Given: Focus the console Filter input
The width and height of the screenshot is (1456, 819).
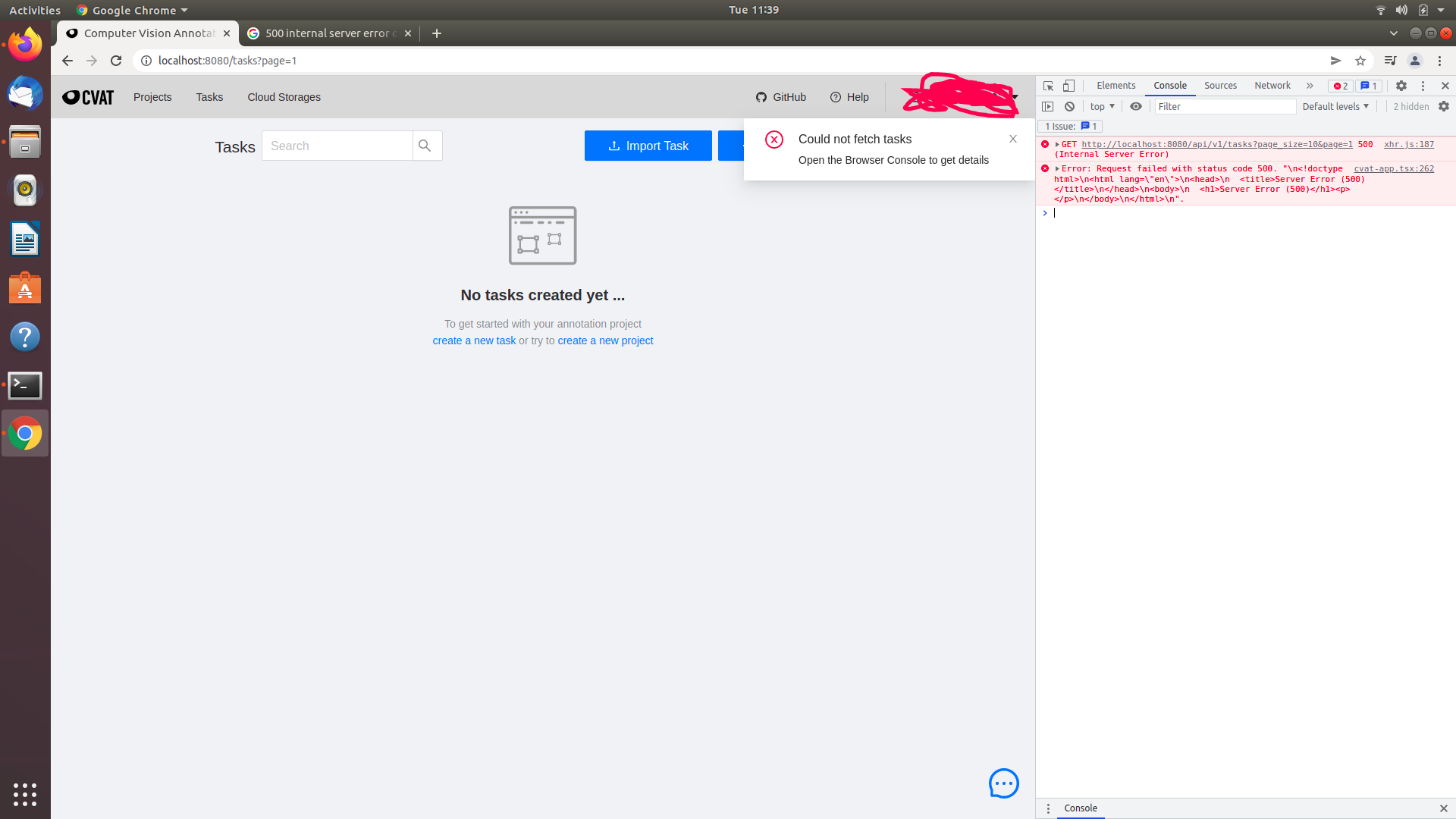Looking at the screenshot, I should [x=1225, y=106].
